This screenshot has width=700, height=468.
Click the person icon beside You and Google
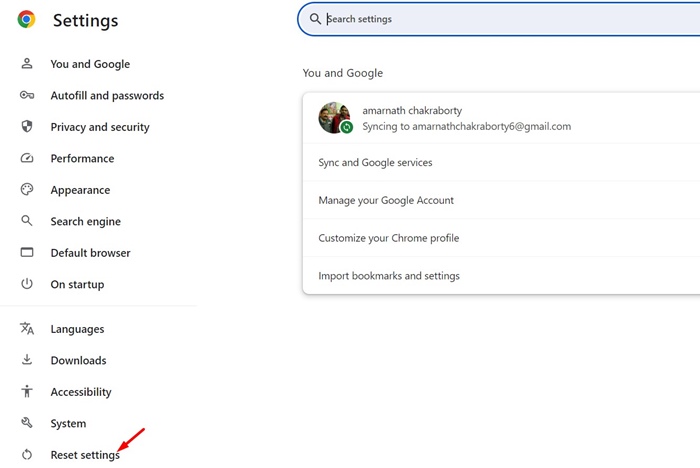tap(27, 63)
